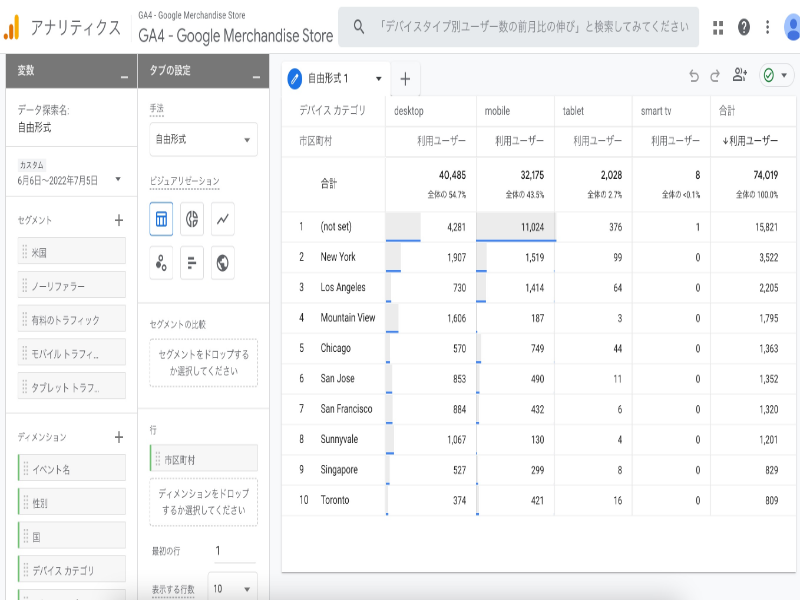Click the mobile column header

(497, 111)
